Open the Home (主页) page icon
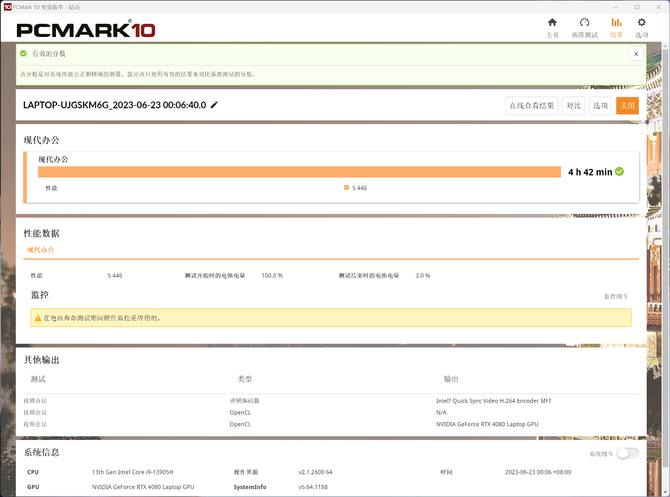The width and height of the screenshot is (670, 497). [552, 23]
